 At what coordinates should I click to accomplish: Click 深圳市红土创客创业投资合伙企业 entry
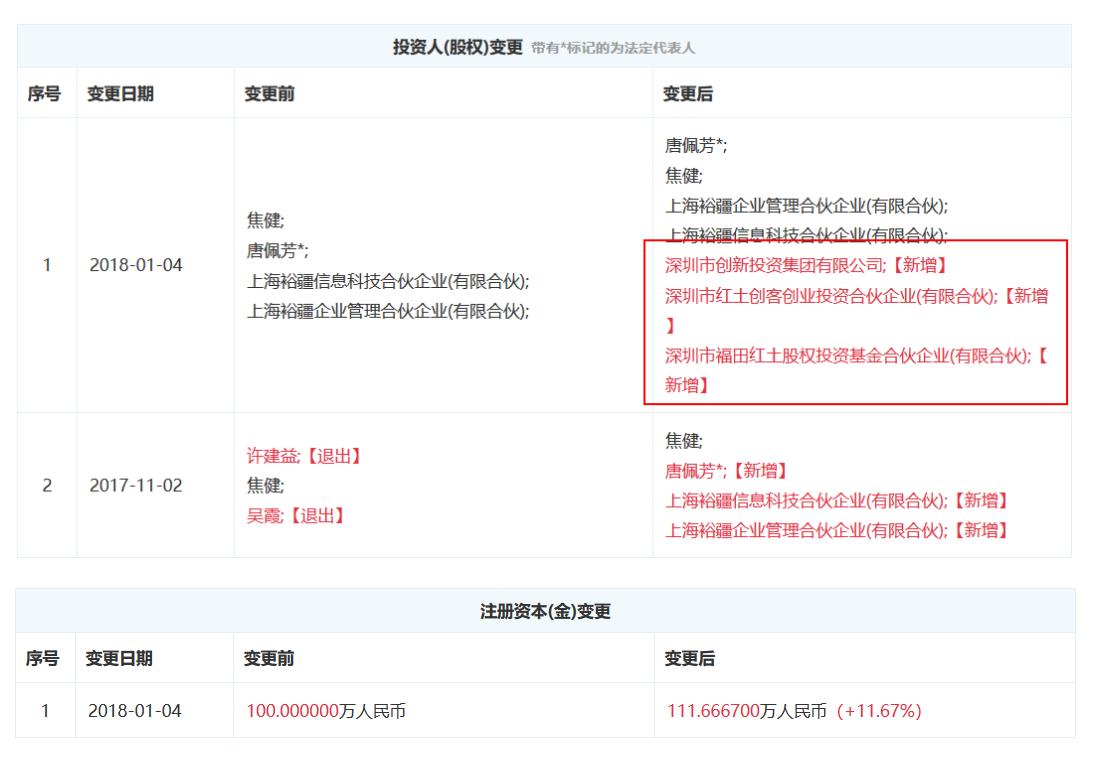pos(857,310)
